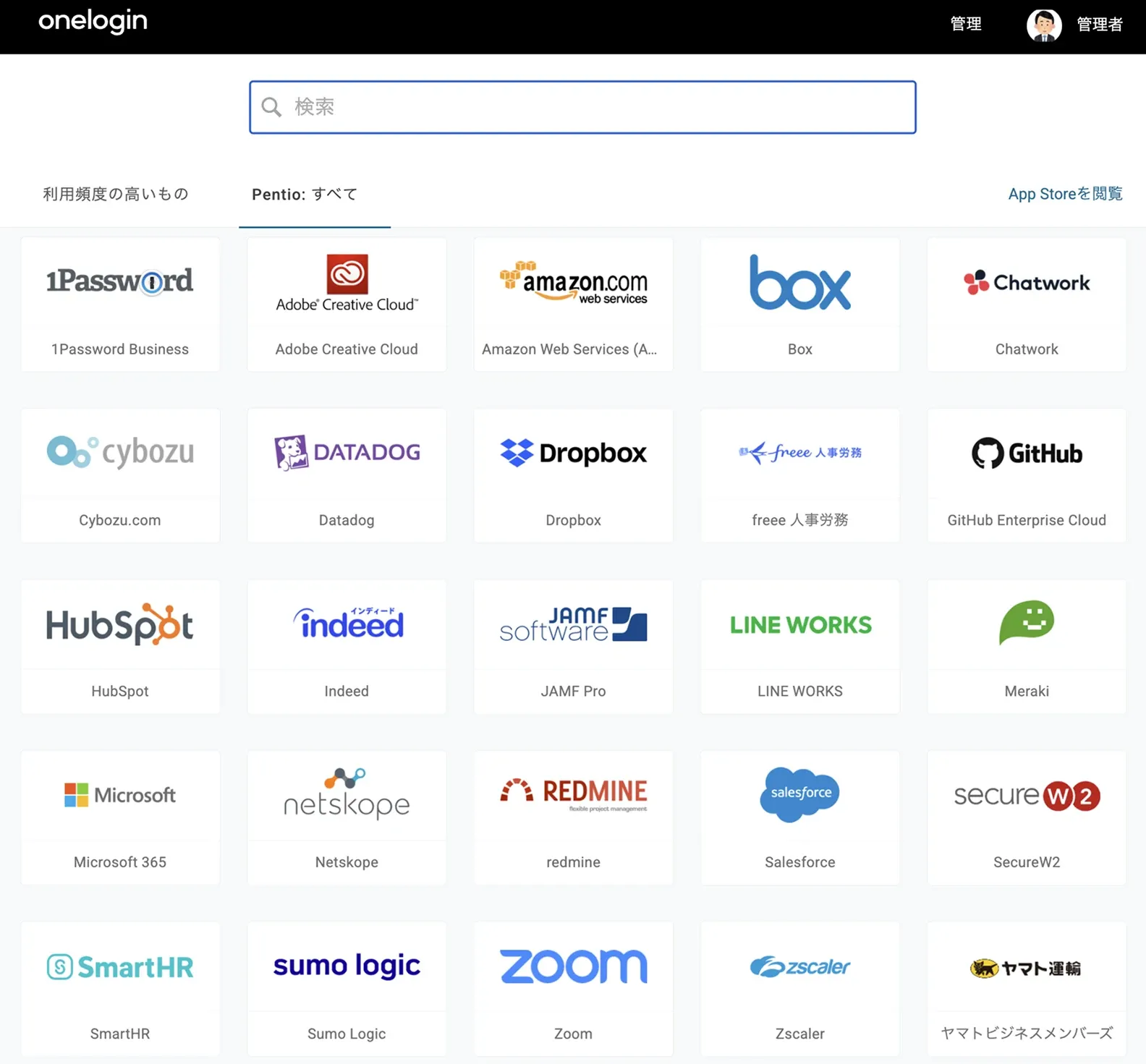The image size is (1146, 1064).
Task: Launch GitHub Enterprise Cloud
Action: pyautogui.click(x=1026, y=475)
